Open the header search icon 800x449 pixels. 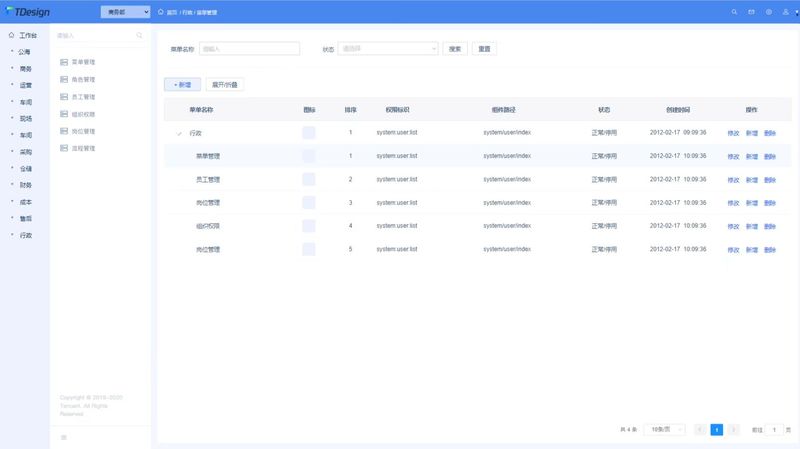(x=734, y=12)
